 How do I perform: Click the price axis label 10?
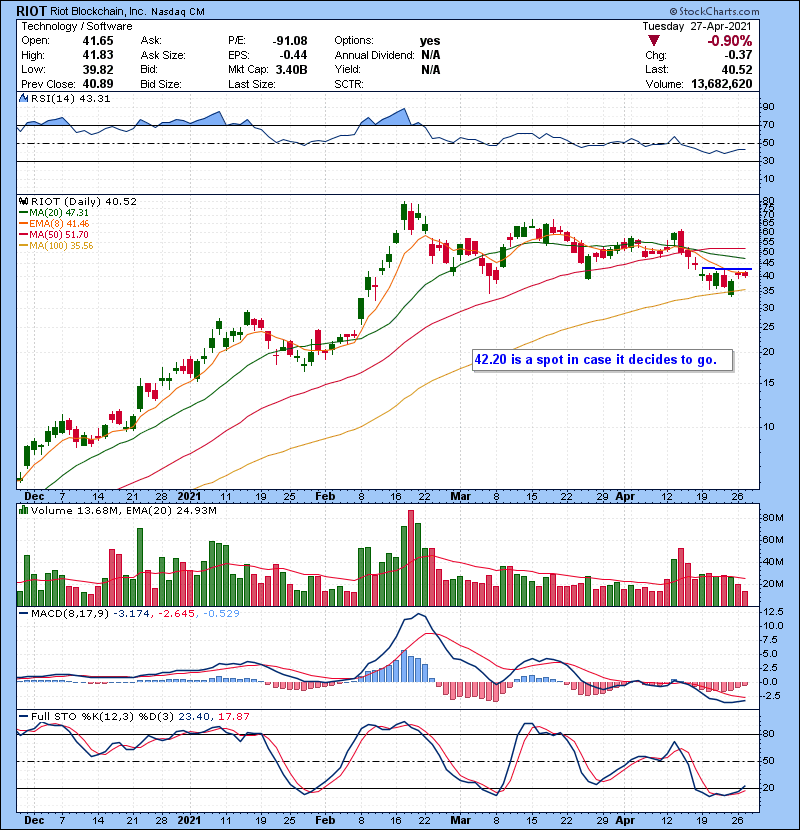pos(768,427)
